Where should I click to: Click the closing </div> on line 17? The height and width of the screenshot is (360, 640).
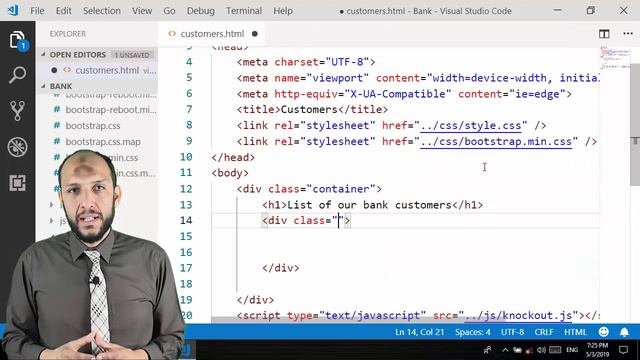click(281, 268)
